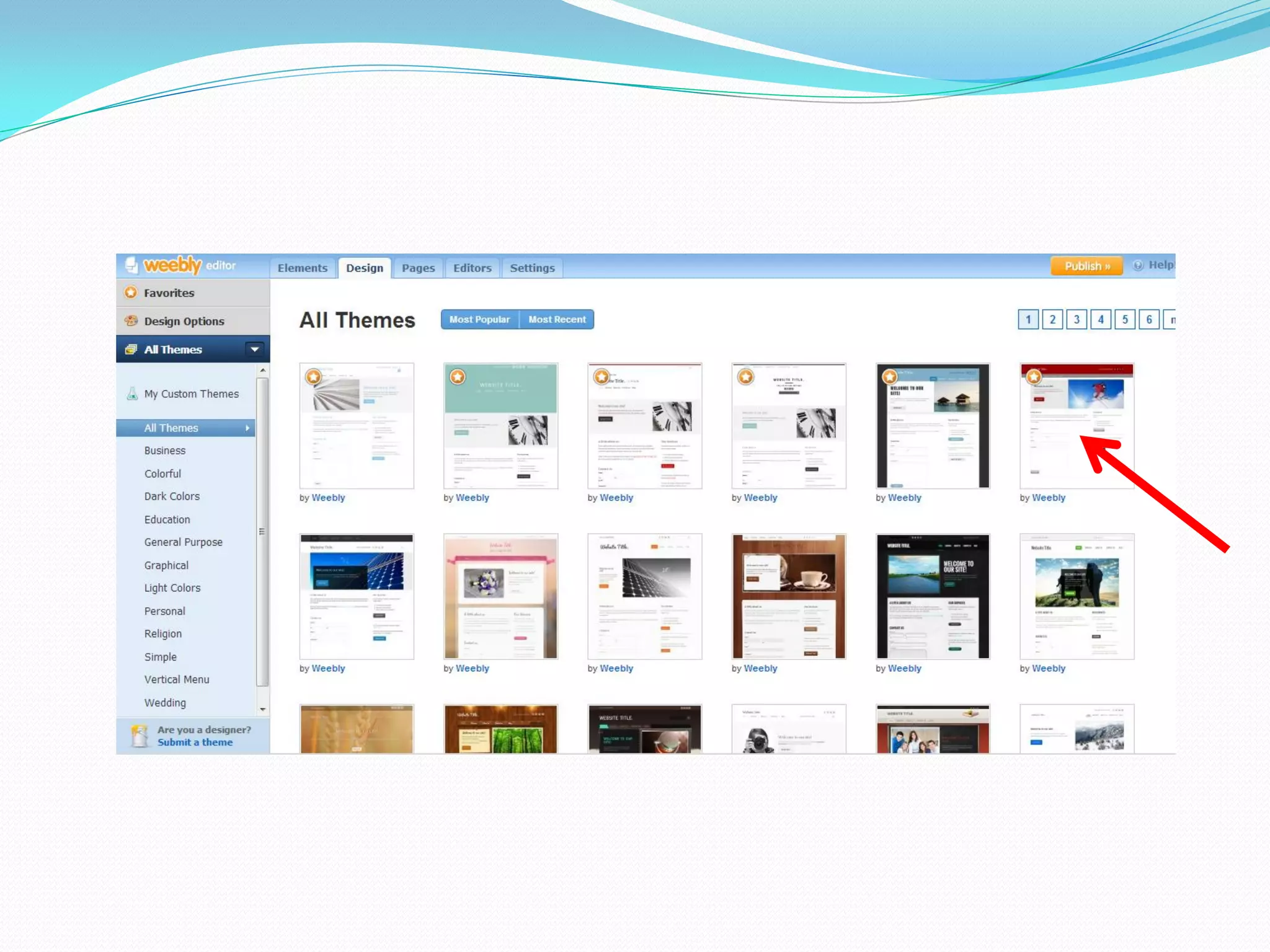This screenshot has width=1270, height=952.
Task: Toggle favorite star on first theme thumbnail
Action: (314, 377)
